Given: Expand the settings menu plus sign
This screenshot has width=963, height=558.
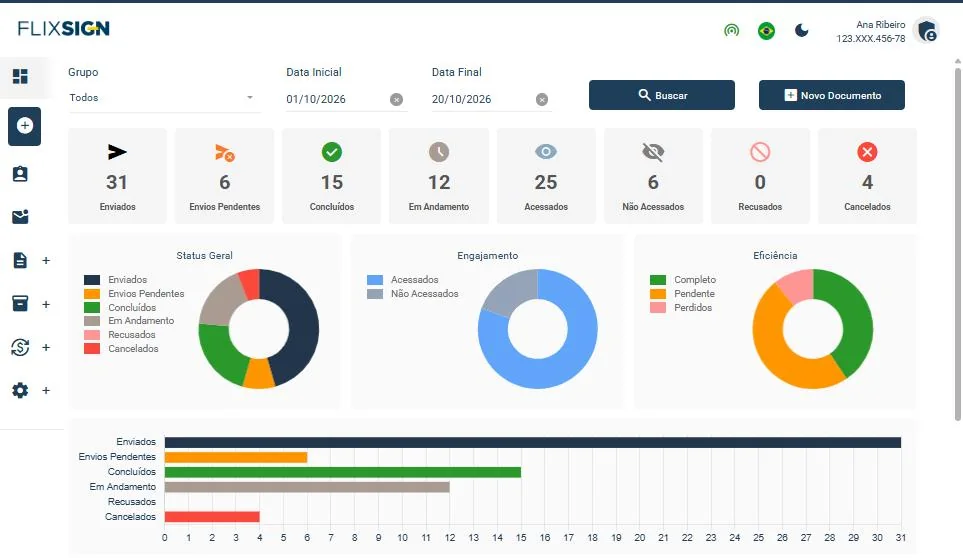Looking at the screenshot, I should (x=46, y=390).
